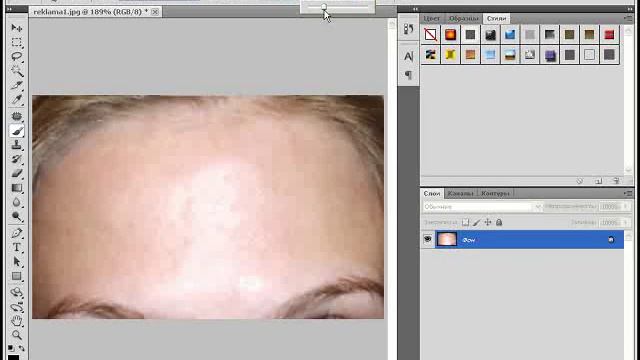Close the reklama1.jpg document tab
This screenshot has height=360, width=640.
tap(155, 12)
